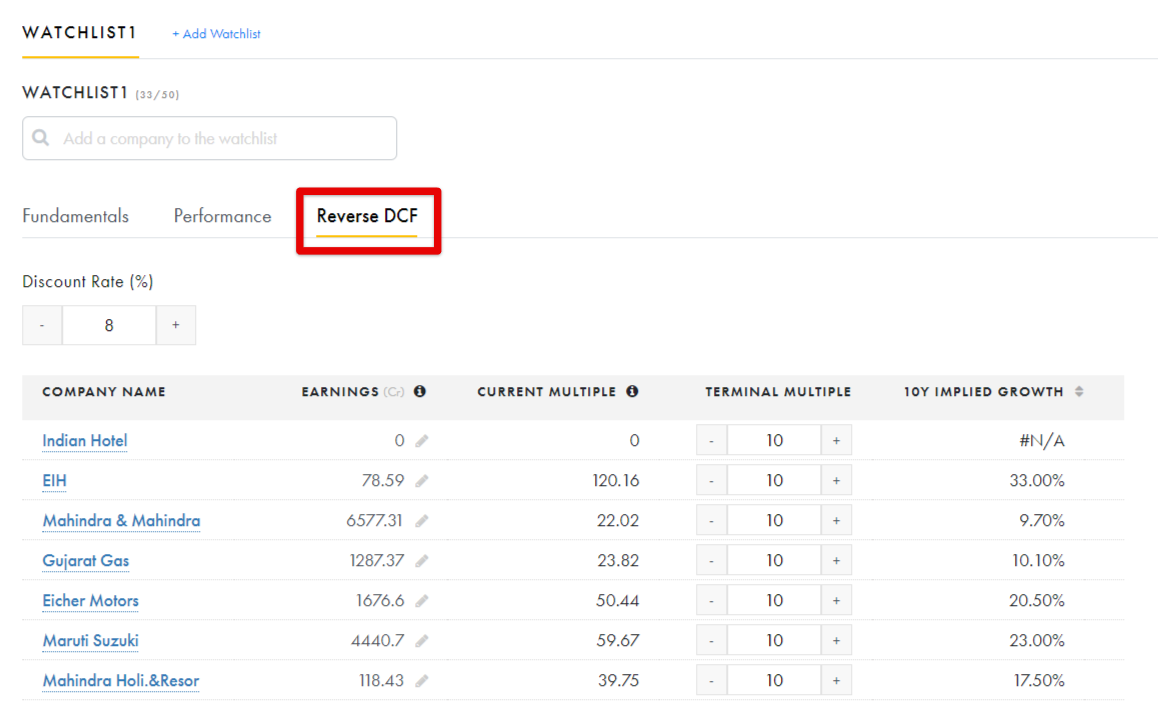Screen dimensions: 1158x703
Task: Increase terminal multiple for EIH
Action: pos(836,481)
